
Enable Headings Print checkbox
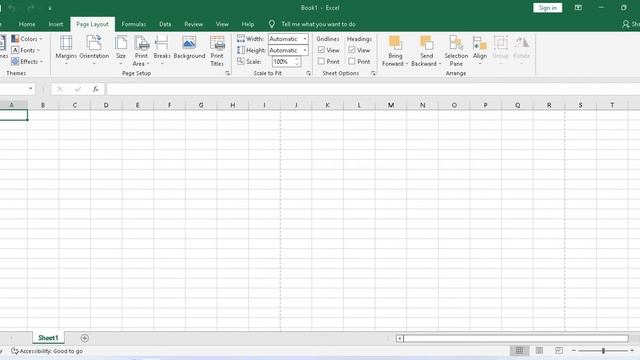click(x=352, y=61)
